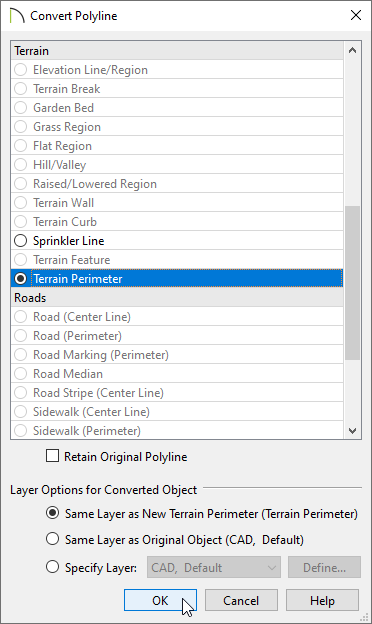Cancel the Convert Polyline dialog

coord(241,600)
